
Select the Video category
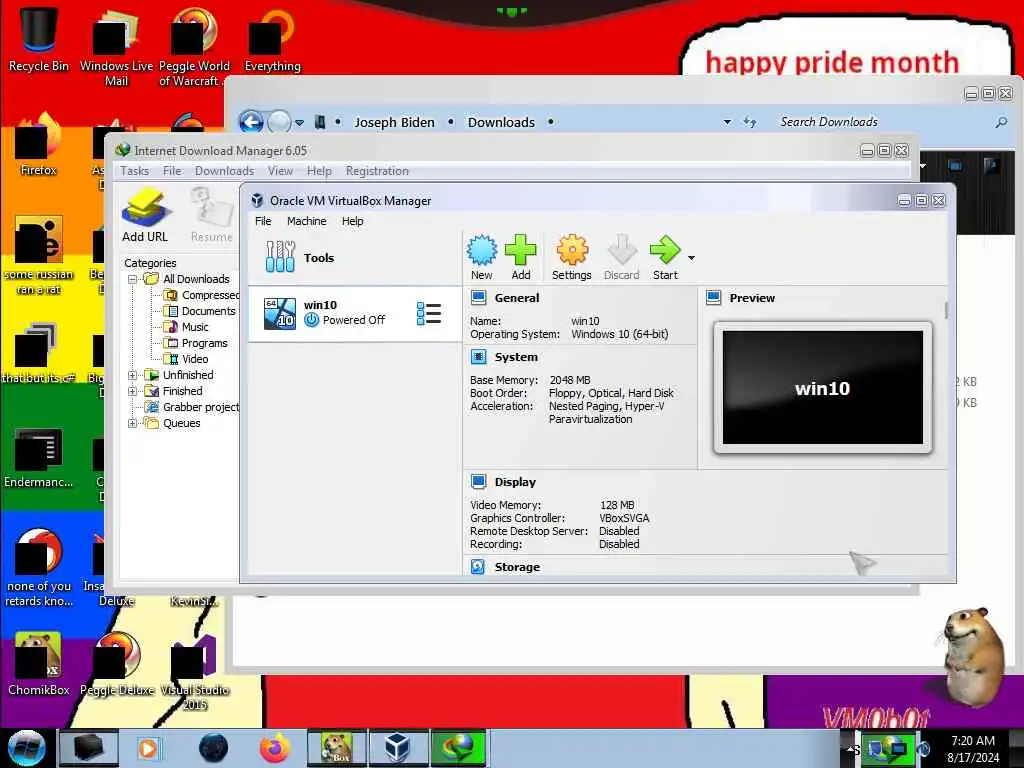(186, 359)
